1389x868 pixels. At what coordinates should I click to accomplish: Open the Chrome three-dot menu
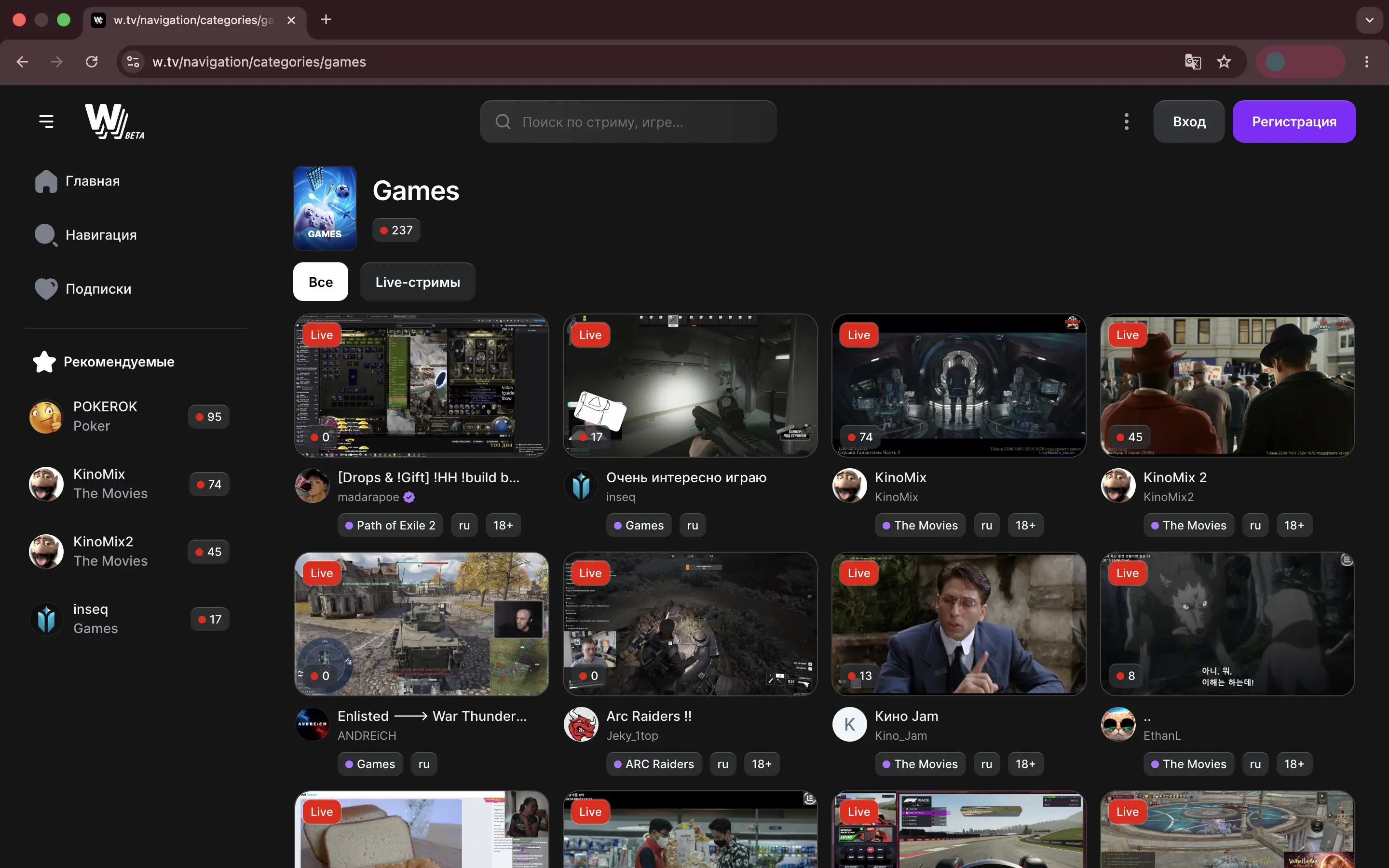pos(1366,61)
